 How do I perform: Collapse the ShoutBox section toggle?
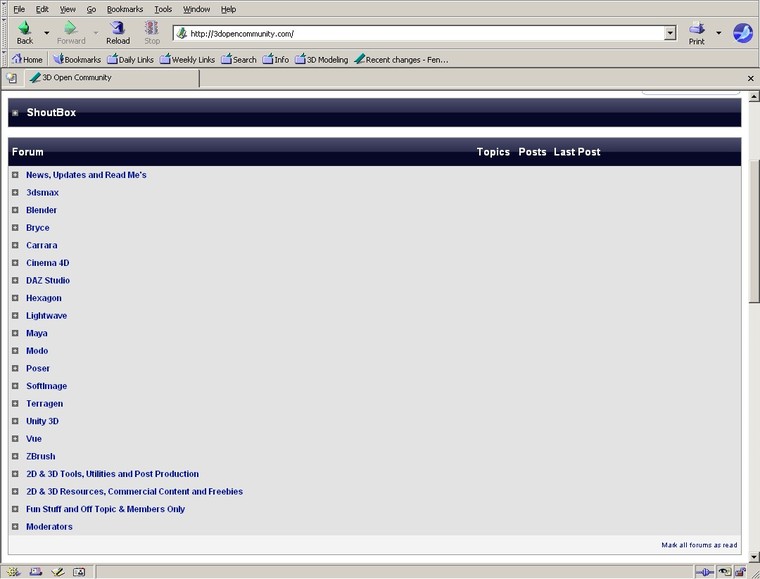pos(15,113)
